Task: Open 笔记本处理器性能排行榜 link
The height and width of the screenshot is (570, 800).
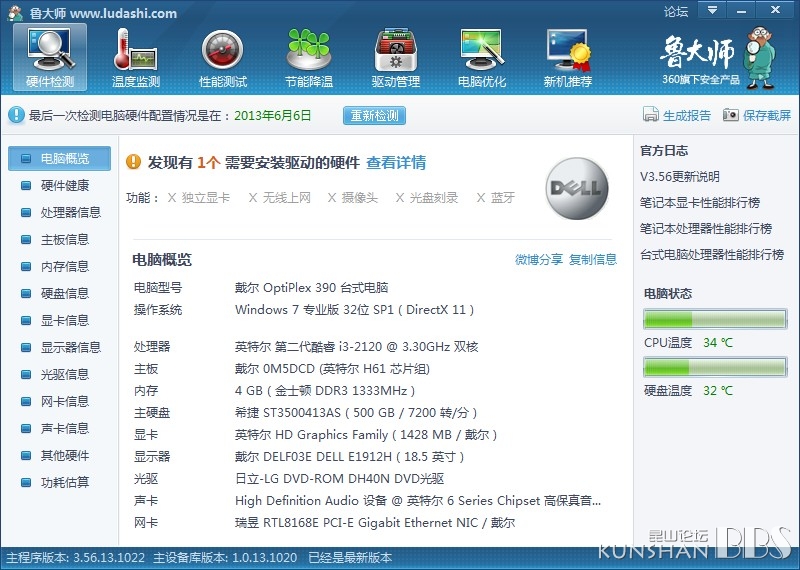Action: click(706, 229)
